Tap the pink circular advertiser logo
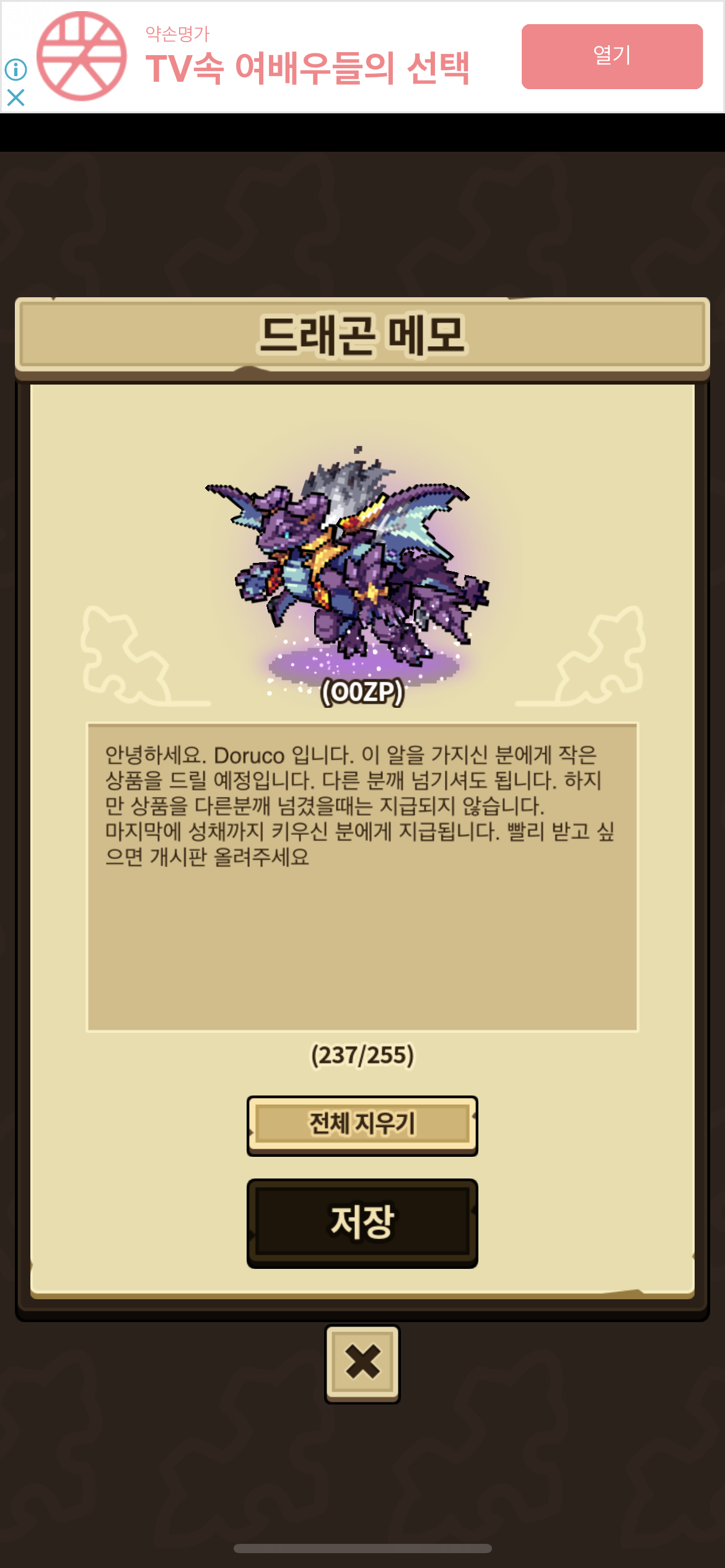The width and height of the screenshot is (725, 1568). pyautogui.click(x=82, y=56)
